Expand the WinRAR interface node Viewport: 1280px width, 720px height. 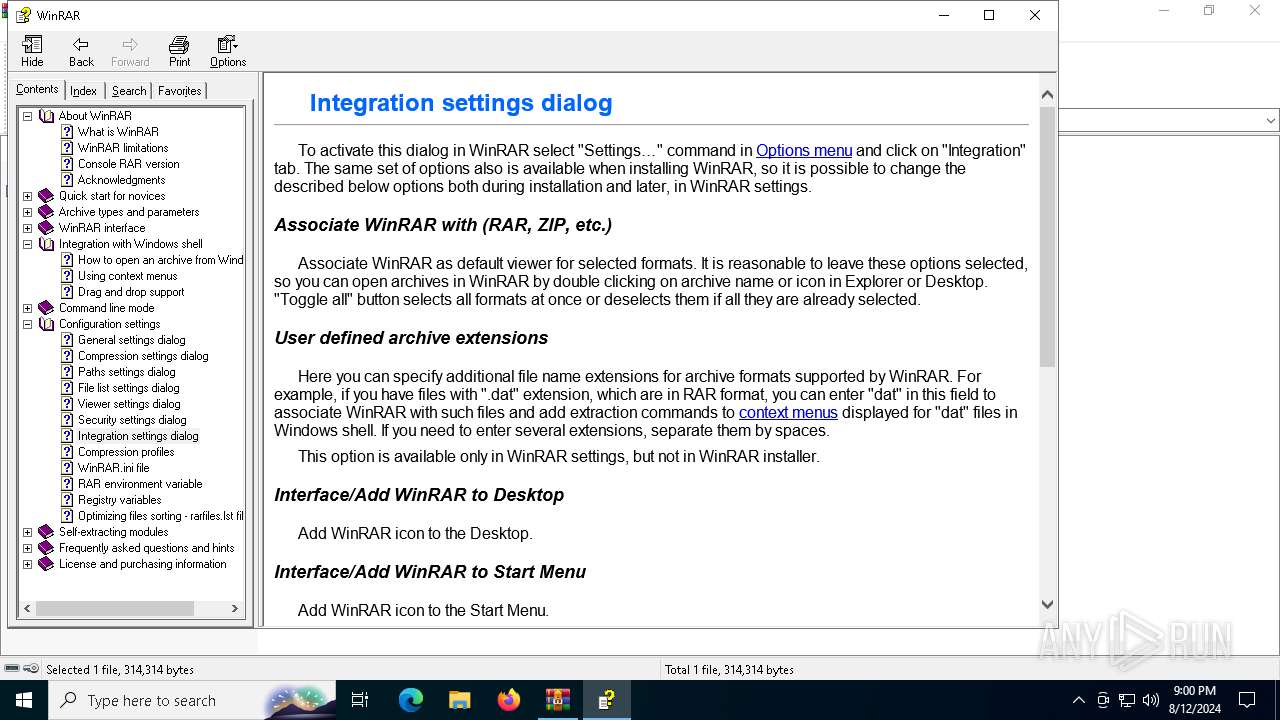coord(28,228)
